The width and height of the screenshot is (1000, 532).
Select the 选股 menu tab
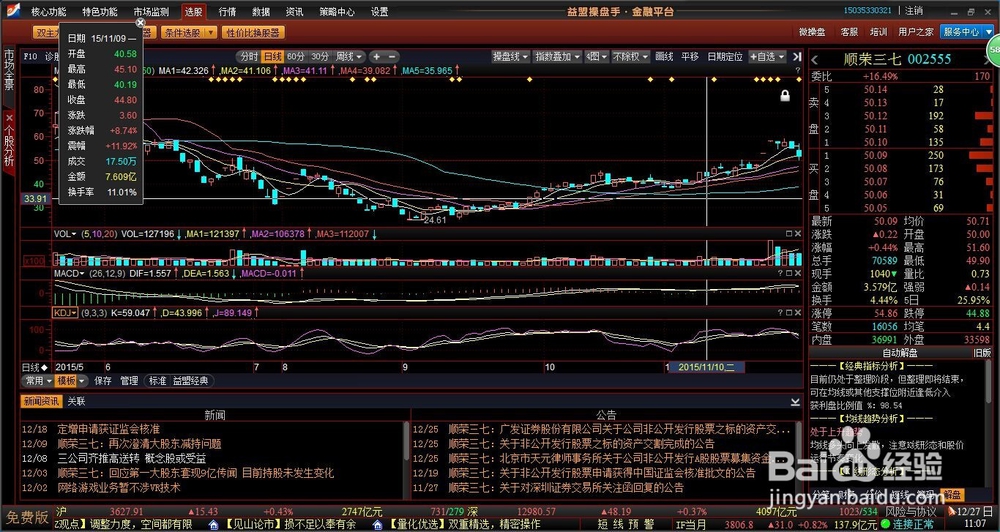point(193,11)
